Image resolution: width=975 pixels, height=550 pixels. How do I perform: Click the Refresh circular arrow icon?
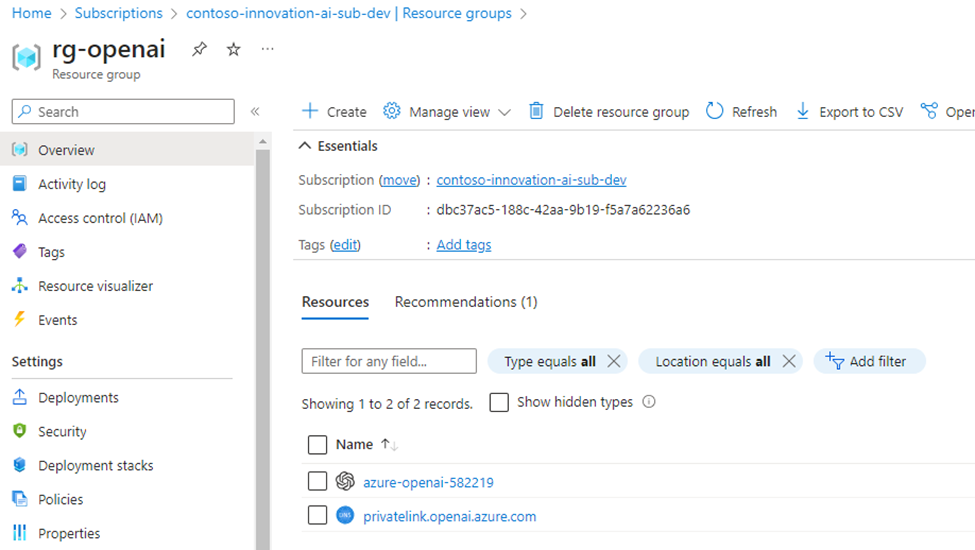click(714, 111)
